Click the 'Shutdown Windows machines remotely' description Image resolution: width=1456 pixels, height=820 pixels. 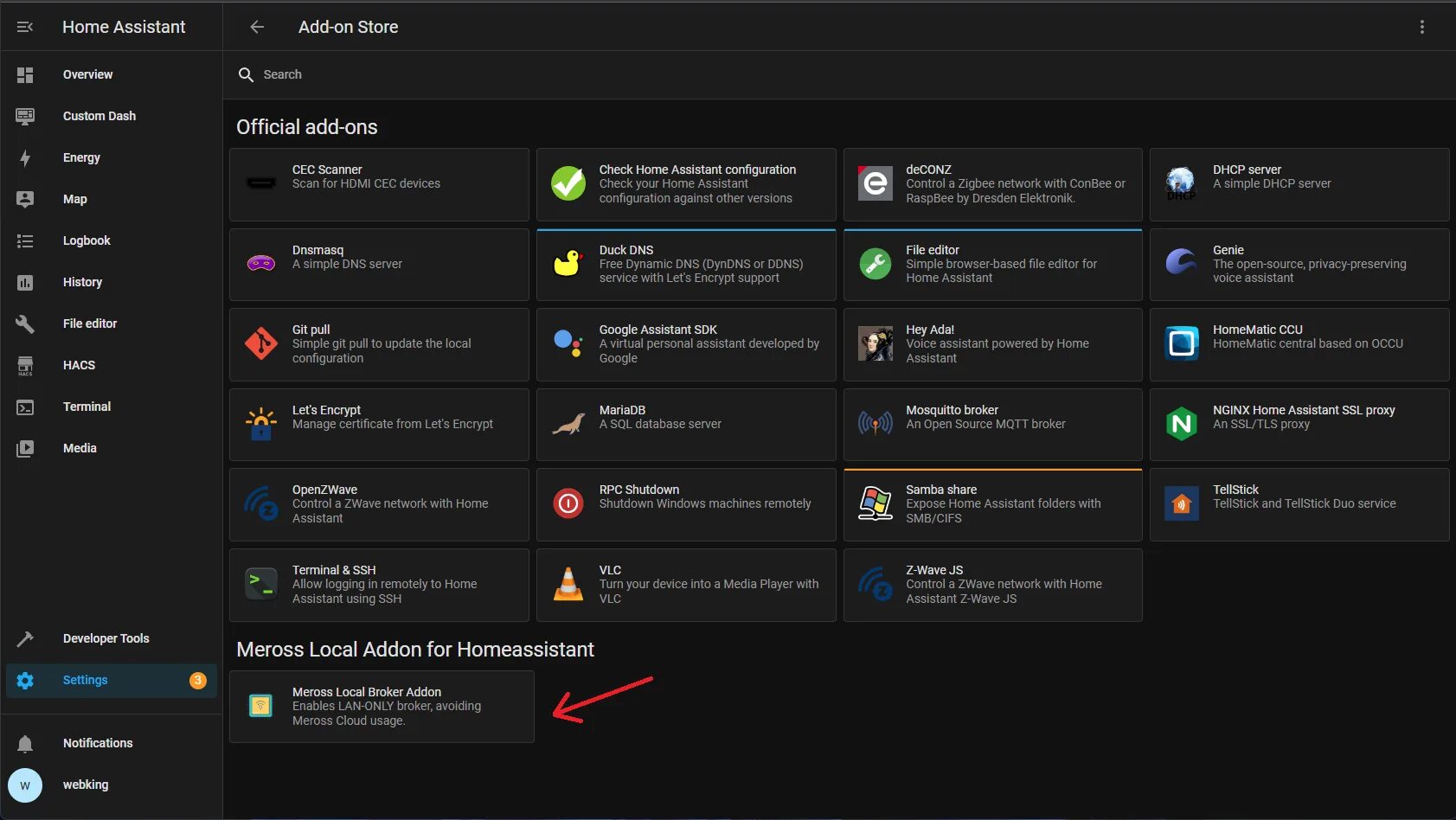[705, 503]
